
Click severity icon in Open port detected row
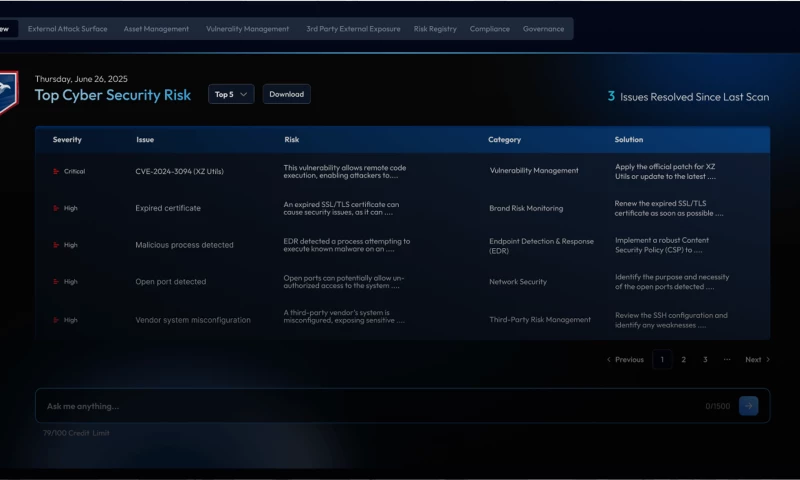click(56, 282)
